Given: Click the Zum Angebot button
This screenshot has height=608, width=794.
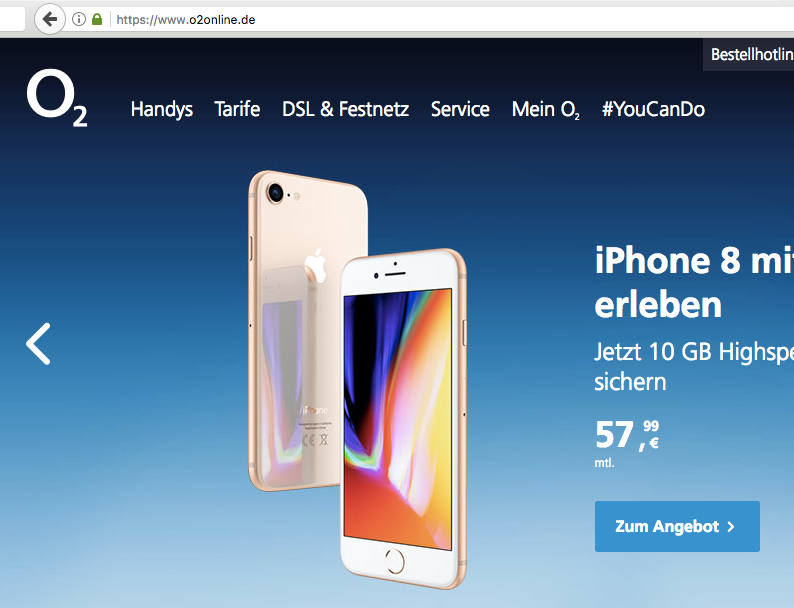Looking at the screenshot, I should pos(677,526).
